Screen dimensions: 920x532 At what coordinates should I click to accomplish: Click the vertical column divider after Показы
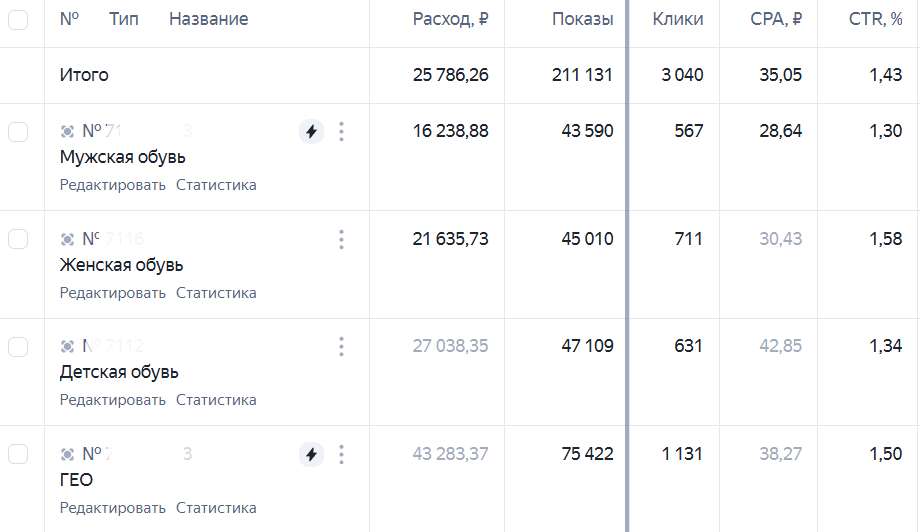point(627,266)
